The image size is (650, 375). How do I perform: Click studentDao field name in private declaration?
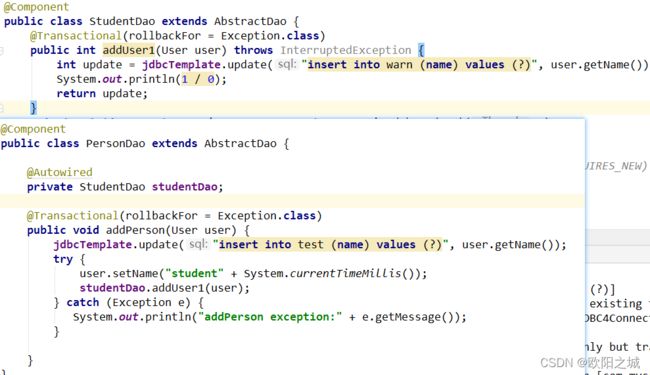[184, 186]
